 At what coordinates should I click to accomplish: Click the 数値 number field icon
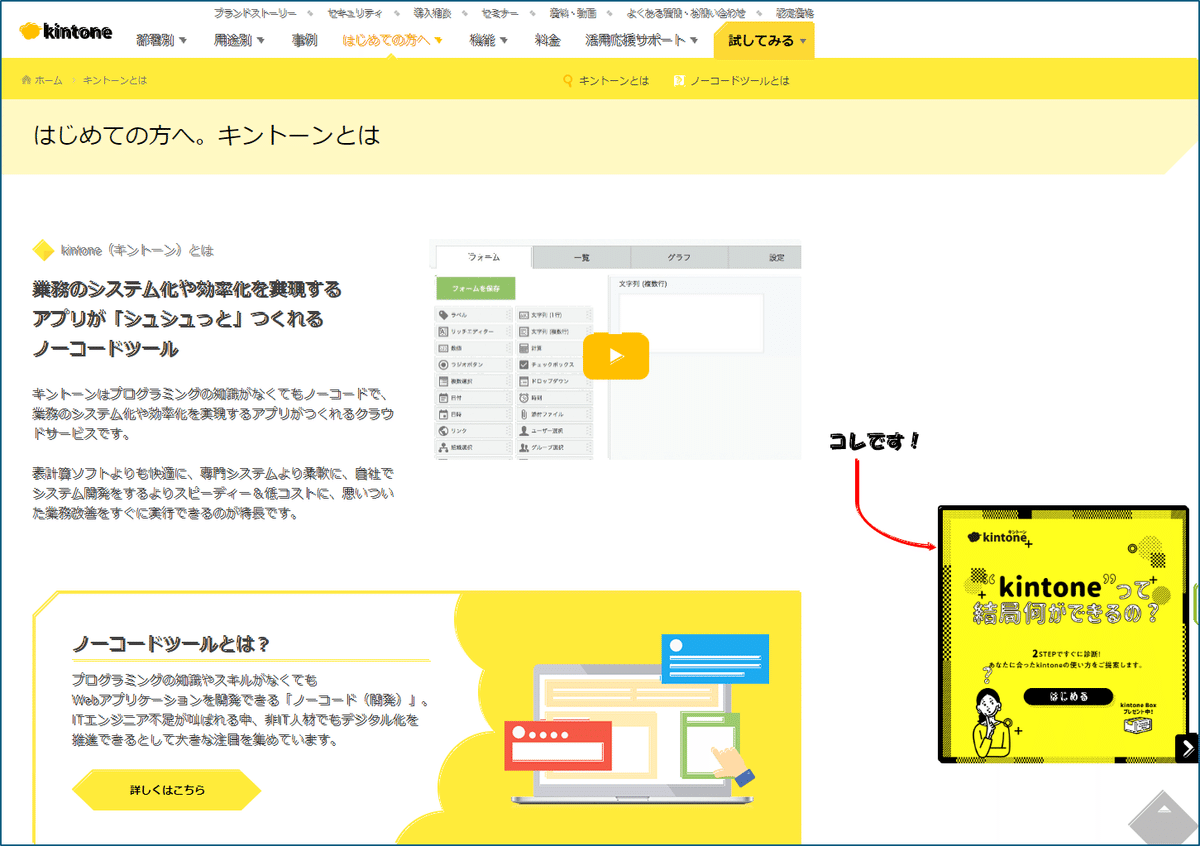pos(443,348)
